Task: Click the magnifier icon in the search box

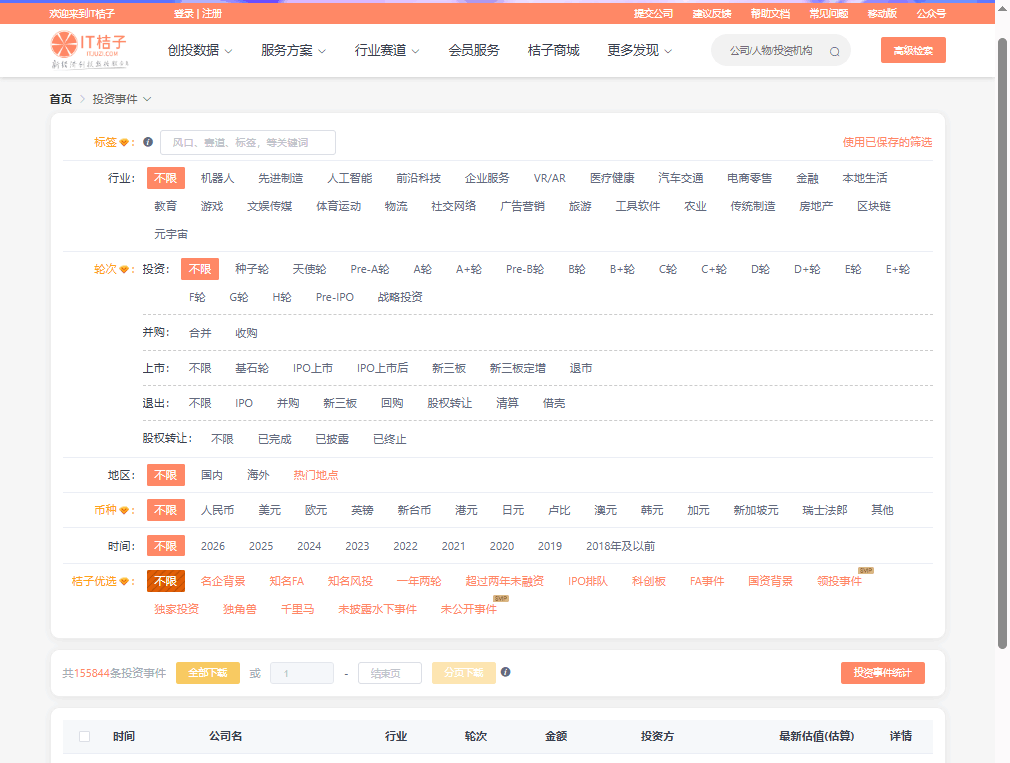Action: pyautogui.click(x=835, y=51)
